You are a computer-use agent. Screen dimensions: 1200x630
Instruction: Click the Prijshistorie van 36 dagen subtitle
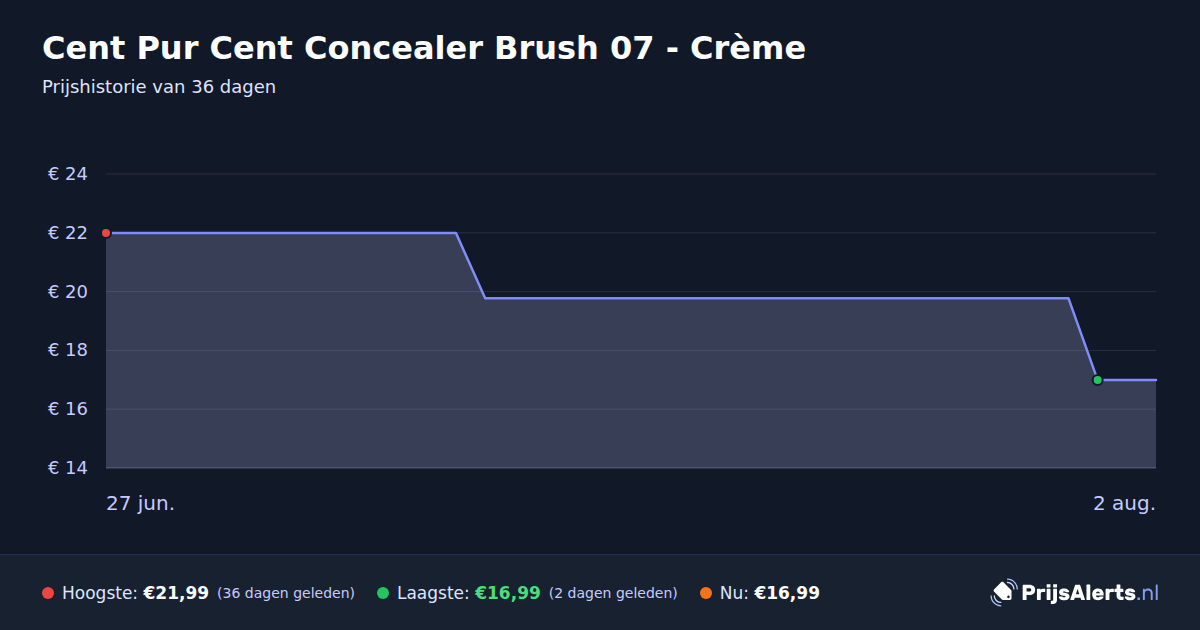[159, 87]
